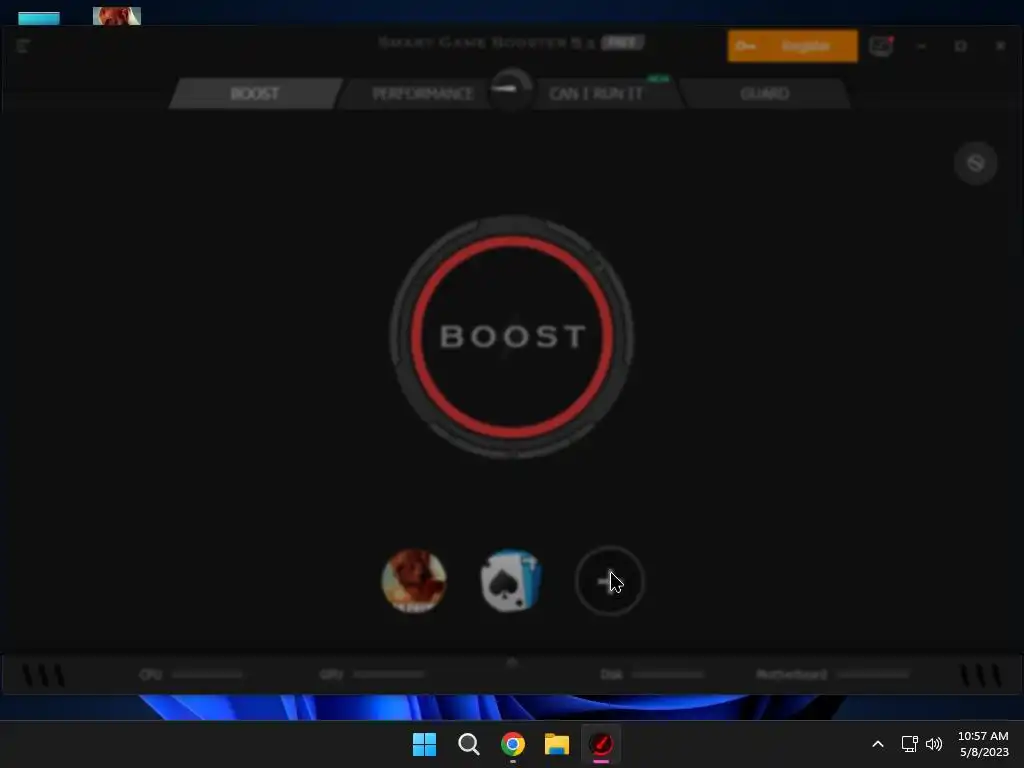Screen dimensions: 1024x768
Task: Click the Motherboard readout in the bottom bar
Action: 833,674
